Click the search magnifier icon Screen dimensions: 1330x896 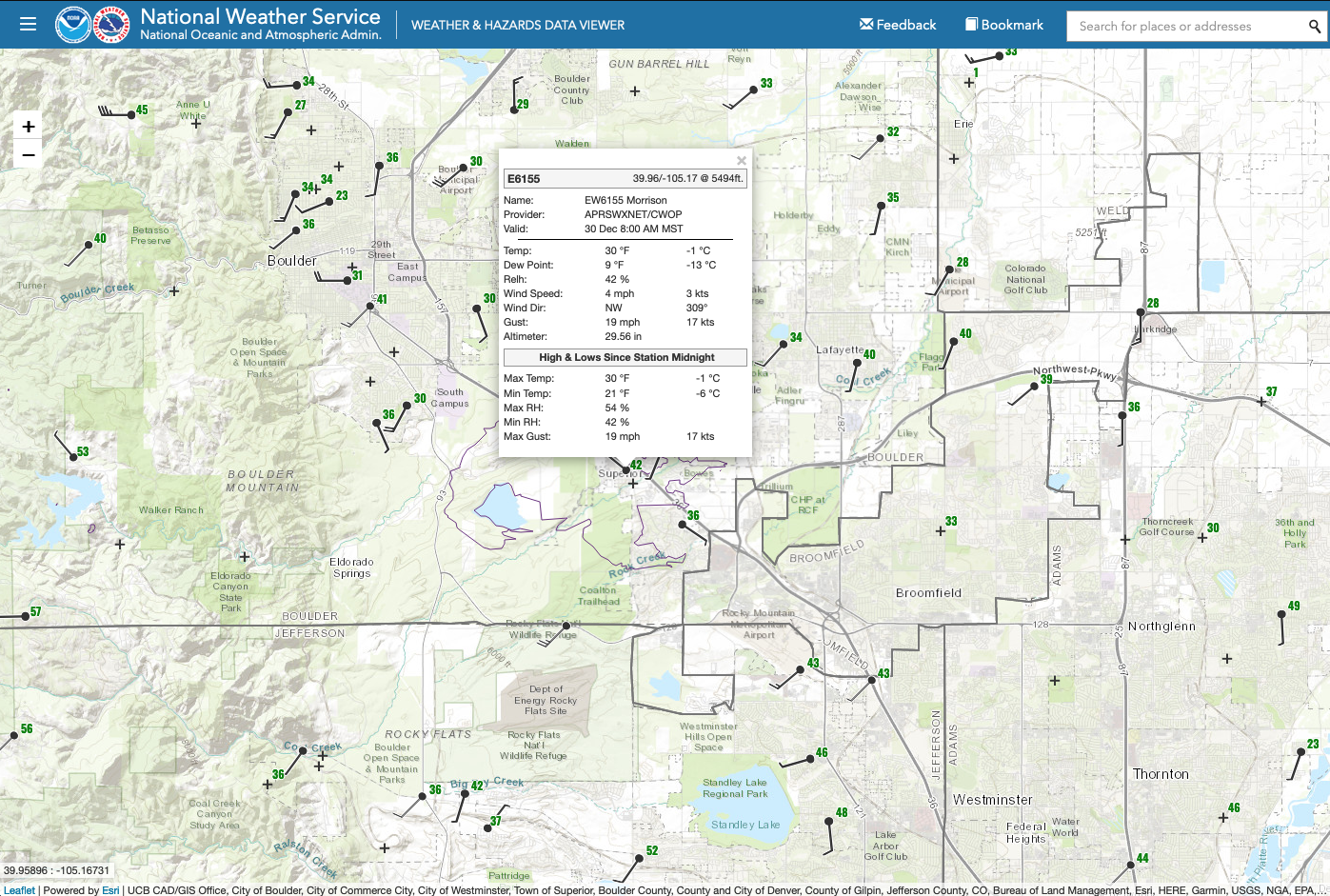pyautogui.click(x=1315, y=26)
